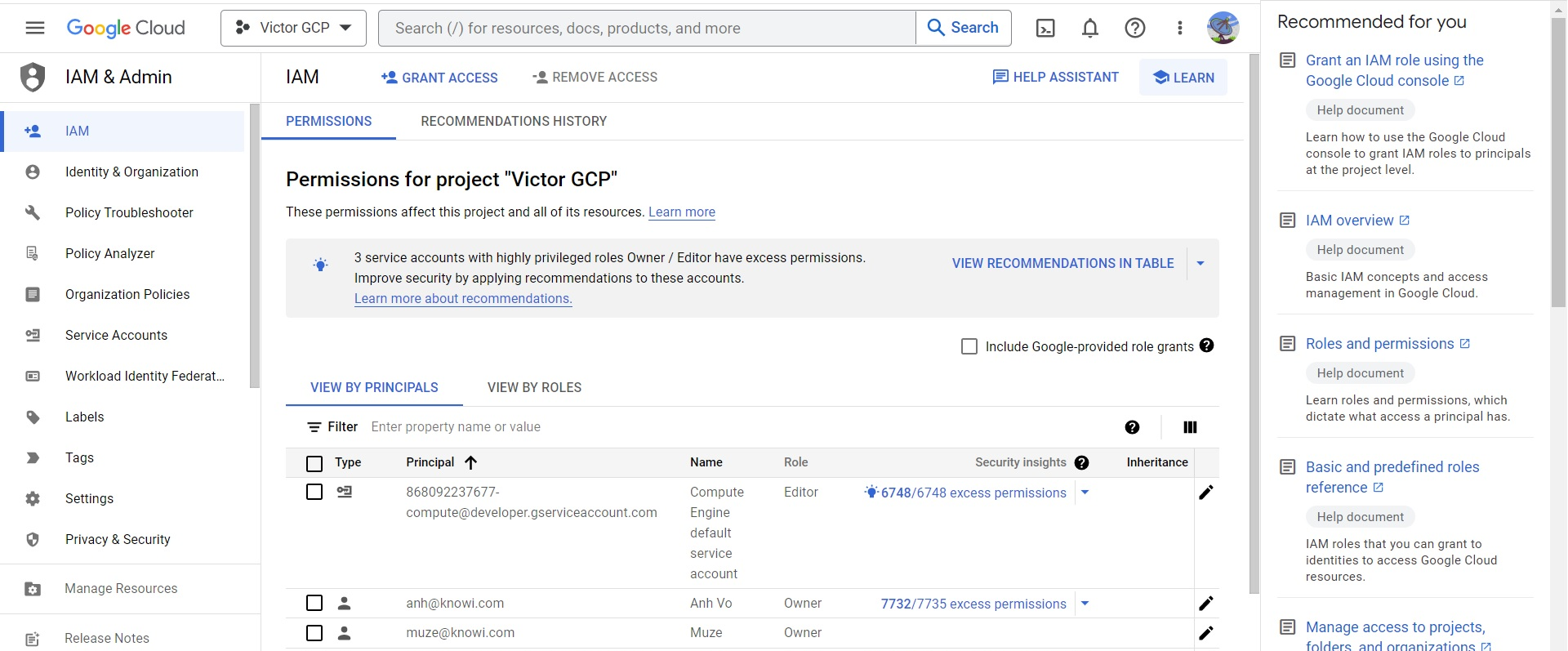This screenshot has height=651, width=1568.
Task: Show Security insights help tooltip
Action: 1082,462
